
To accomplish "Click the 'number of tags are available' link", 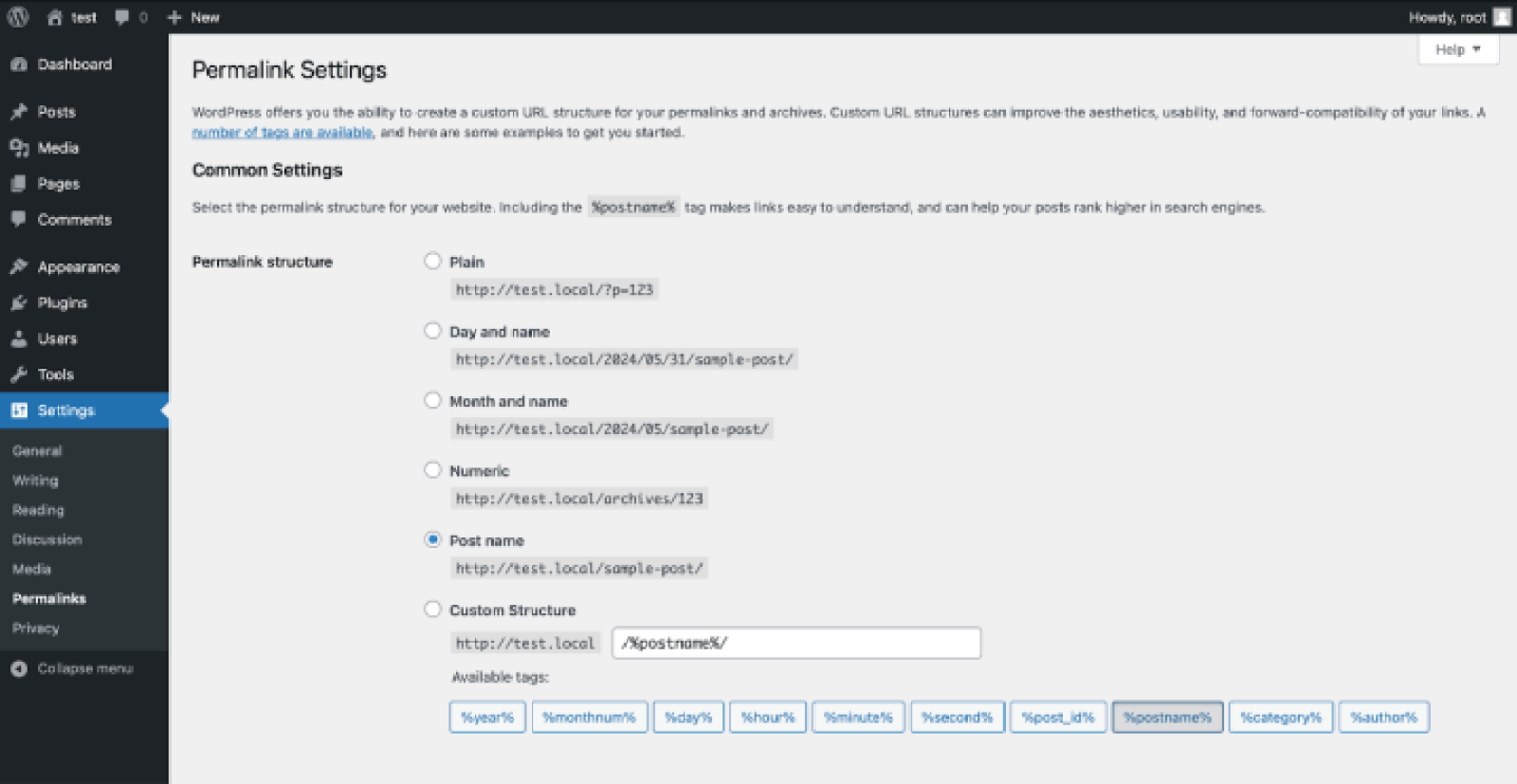I will click(282, 133).
